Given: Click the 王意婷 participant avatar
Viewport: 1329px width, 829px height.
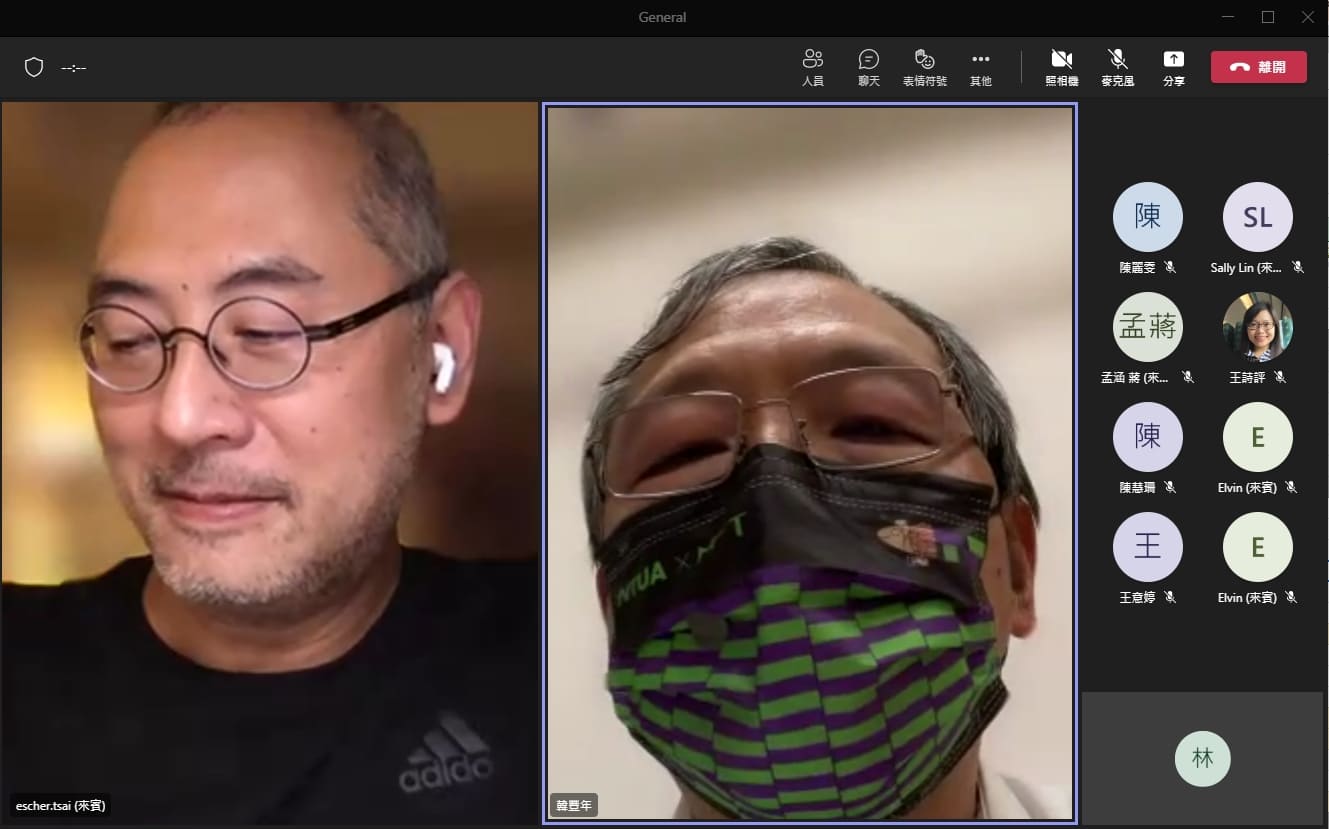Looking at the screenshot, I should (1147, 547).
